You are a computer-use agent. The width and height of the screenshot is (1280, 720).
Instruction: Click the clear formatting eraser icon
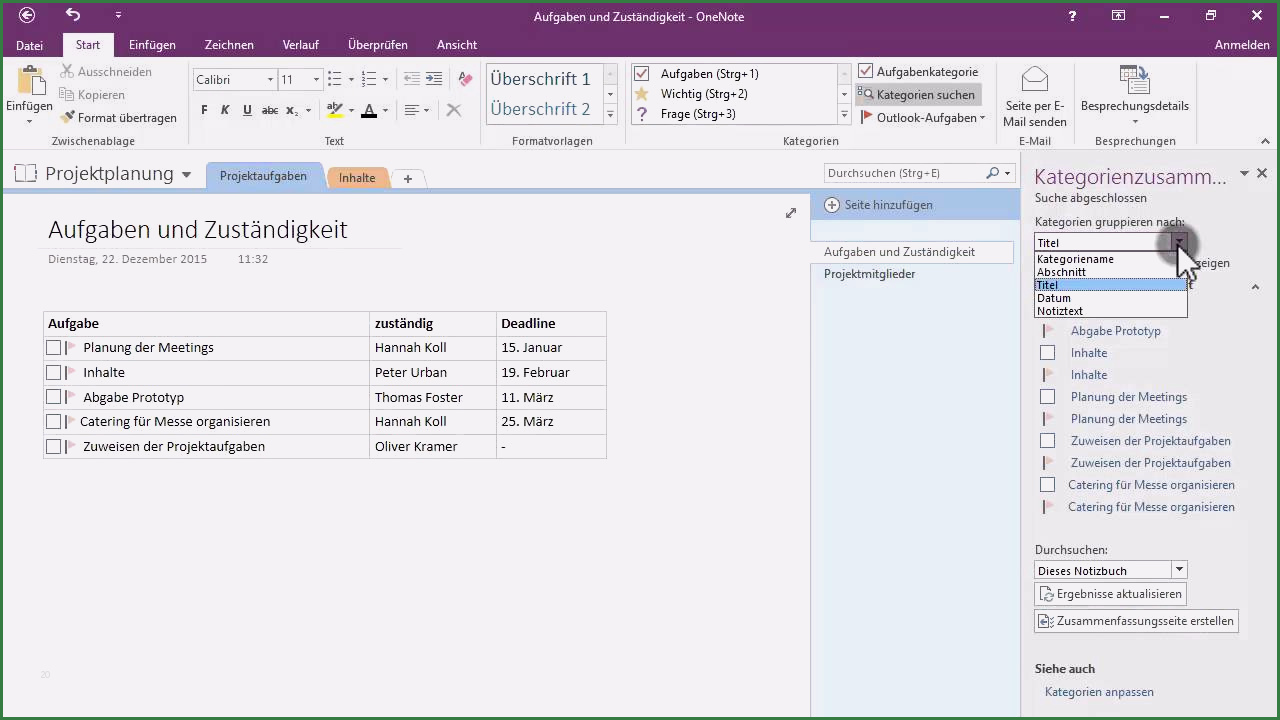coord(464,79)
